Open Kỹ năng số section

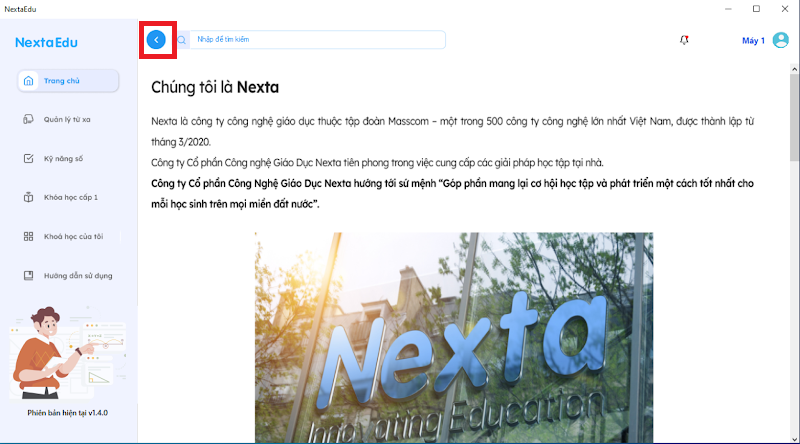pos(63,159)
